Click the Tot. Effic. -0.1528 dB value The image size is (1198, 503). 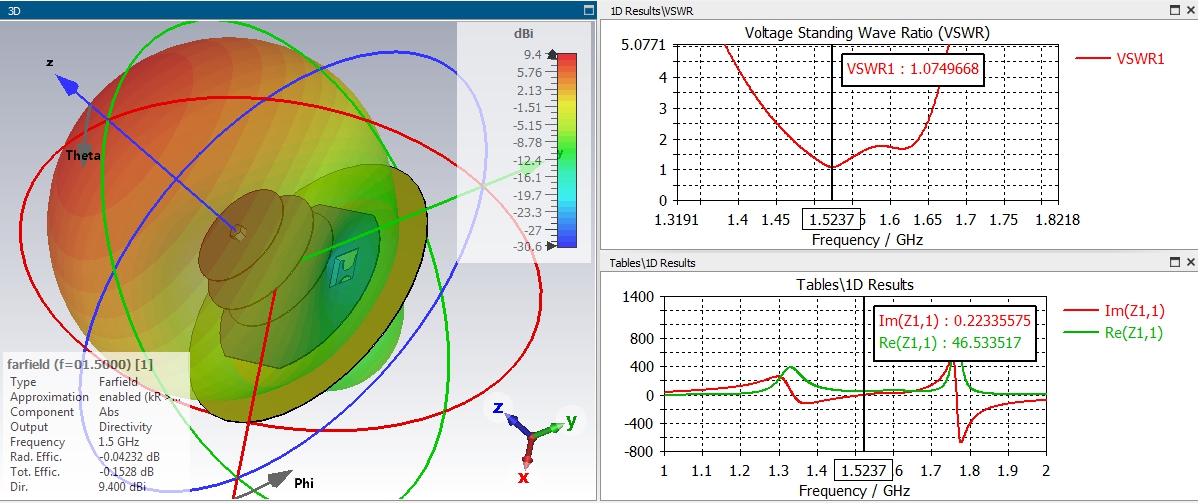pos(130,472)
